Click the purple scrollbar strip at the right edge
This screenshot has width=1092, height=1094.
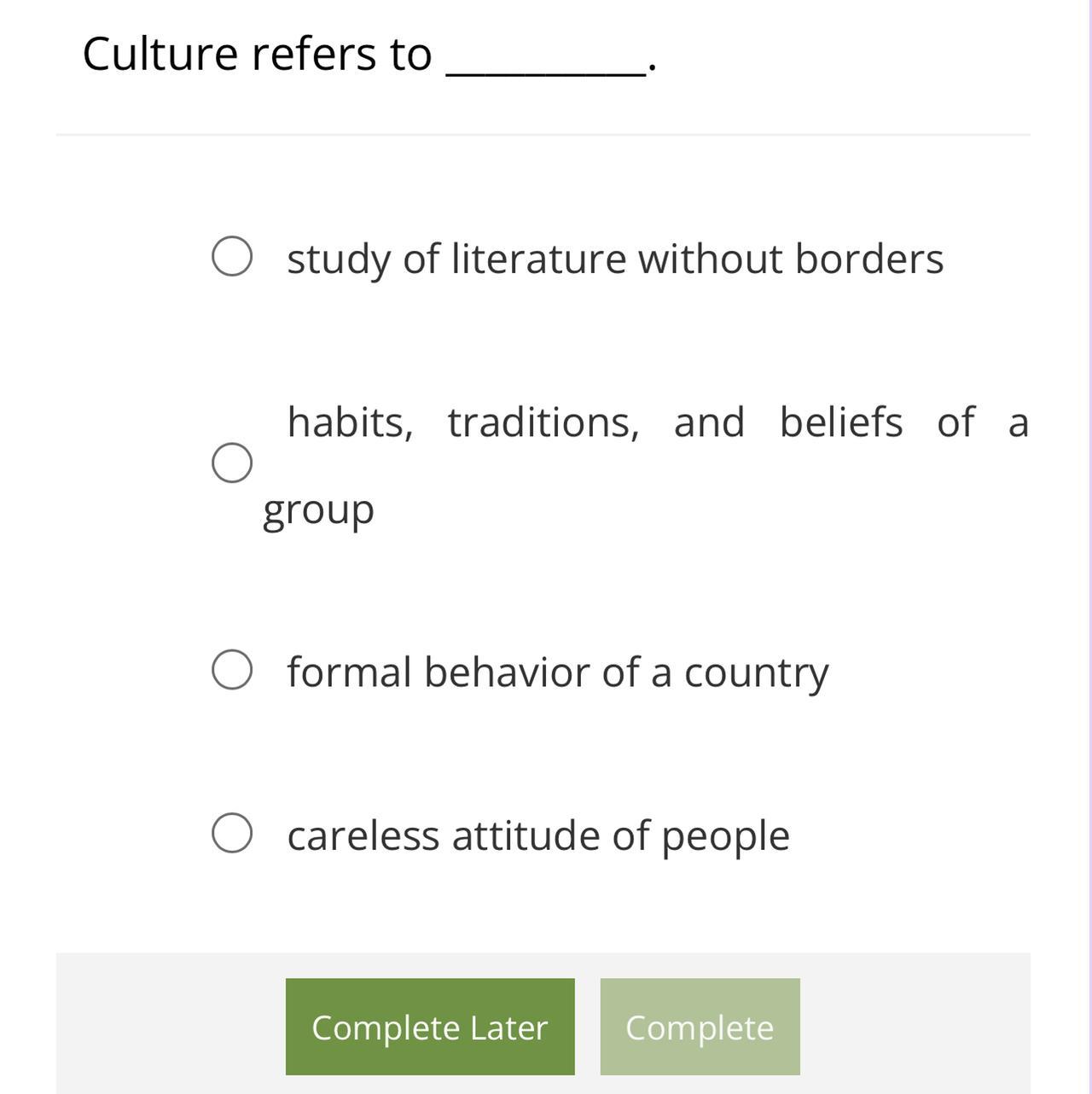pos(1089,546)
